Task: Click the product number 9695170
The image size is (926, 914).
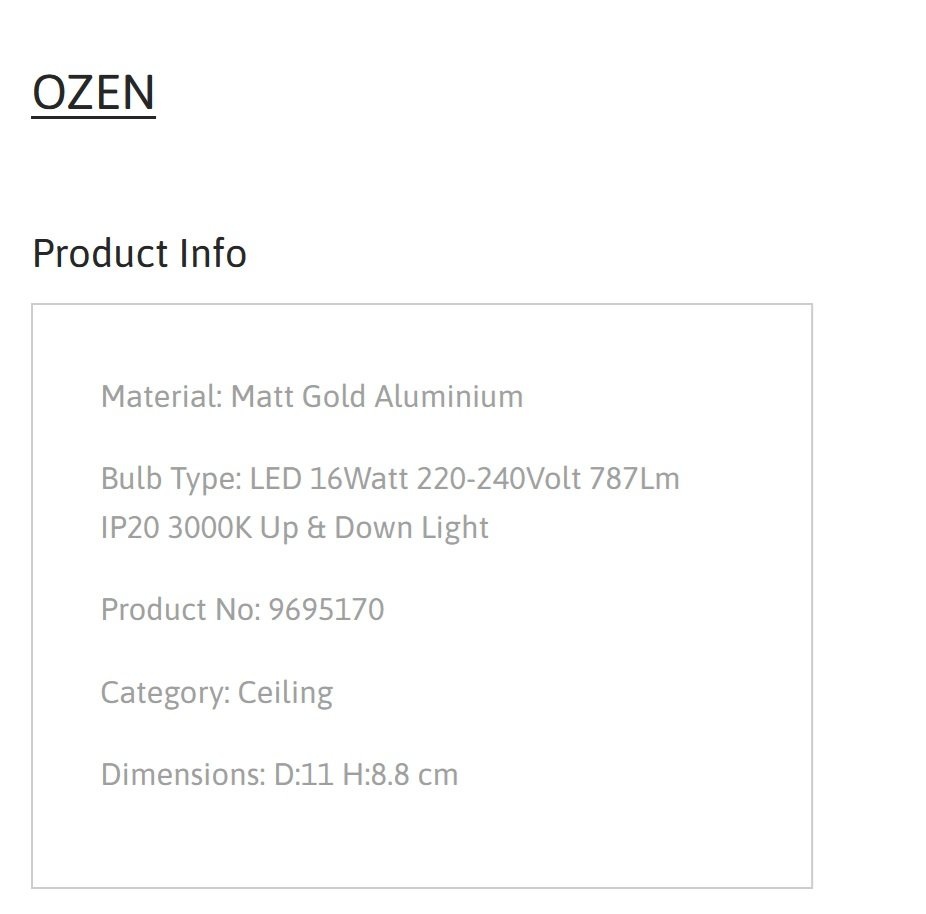Action: click(327, 609)
